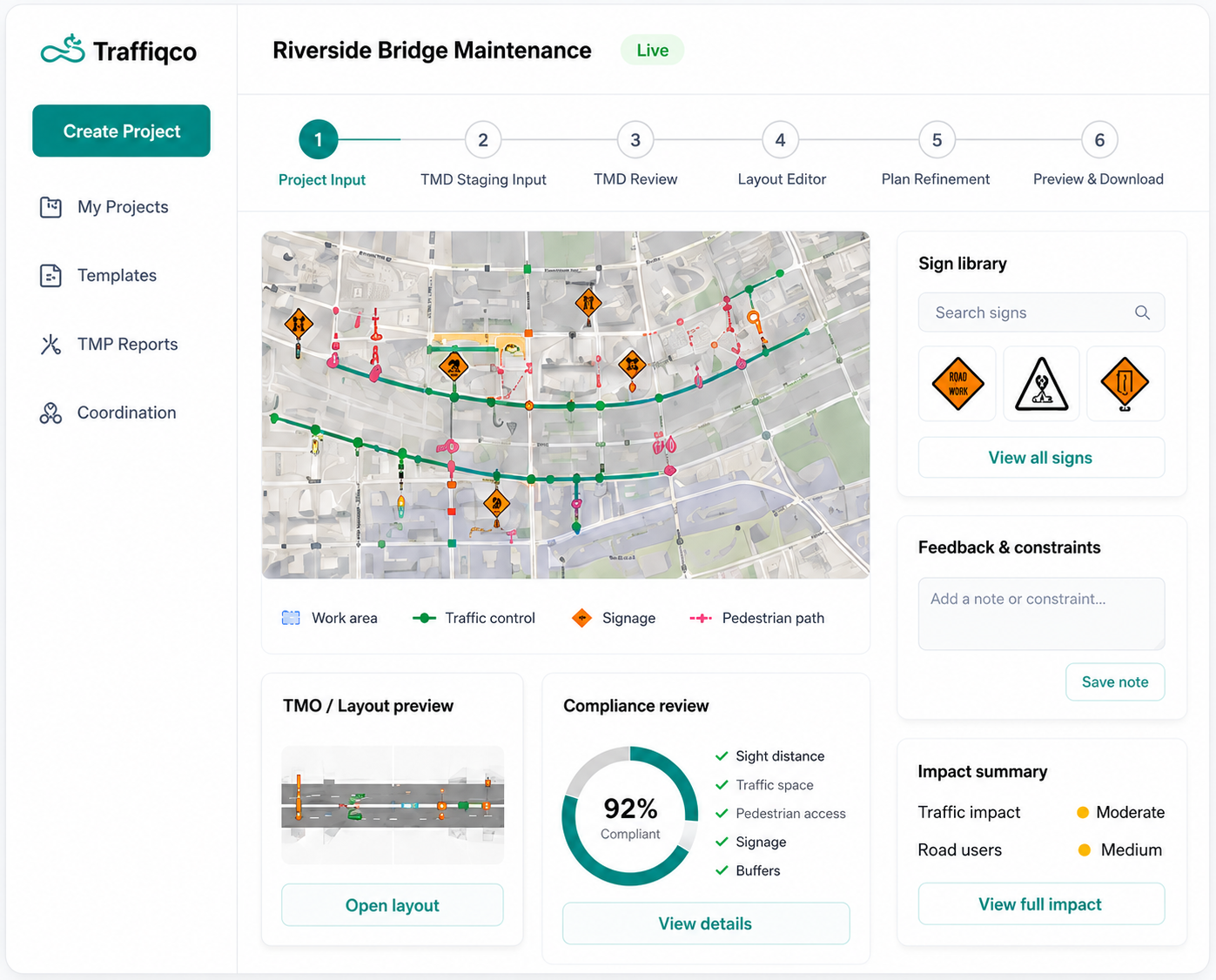Select the third orange lane sign
Viewport: 1216px width, 980px height.
click(x=1125, y=384)
